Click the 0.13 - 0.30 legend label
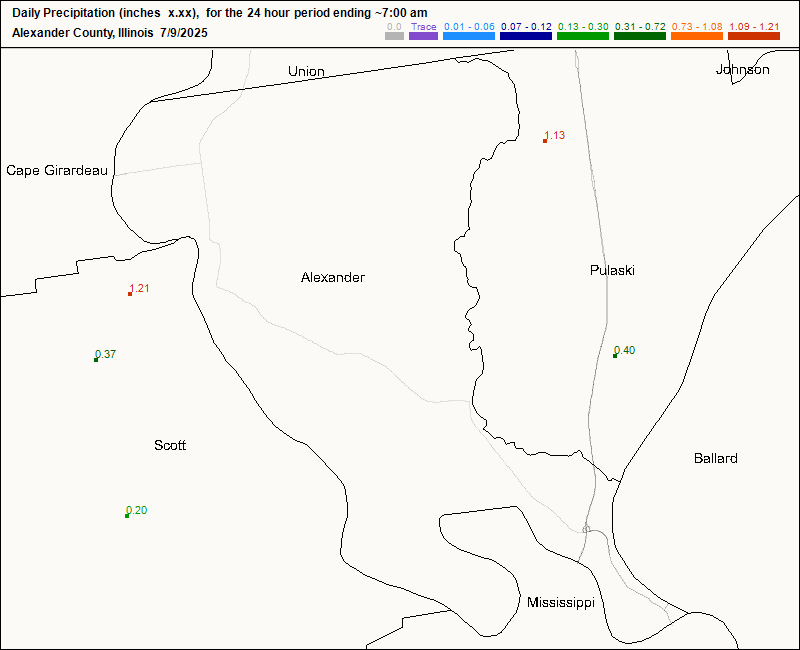 (583, 27)
